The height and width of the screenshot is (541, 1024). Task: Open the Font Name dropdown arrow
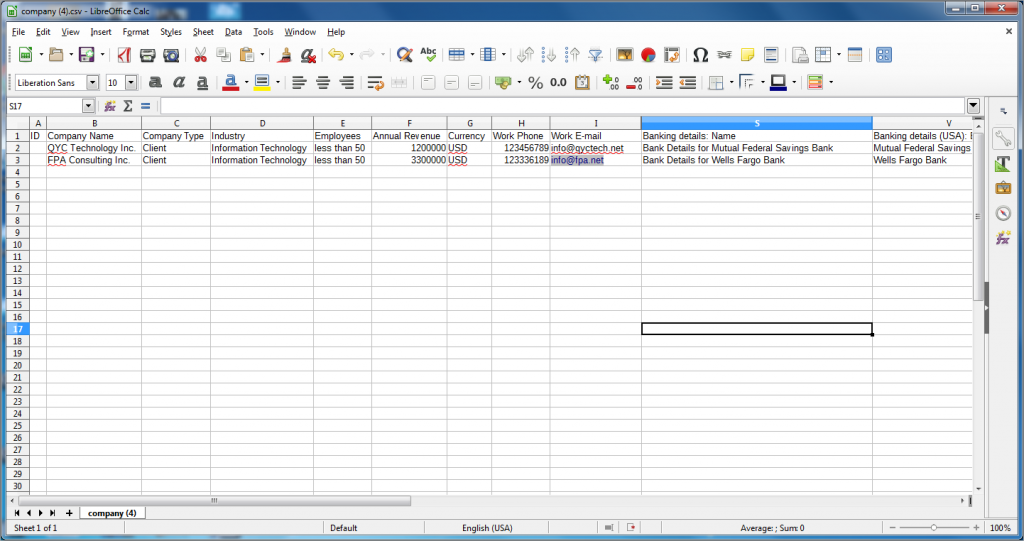[x=93, y=82]
